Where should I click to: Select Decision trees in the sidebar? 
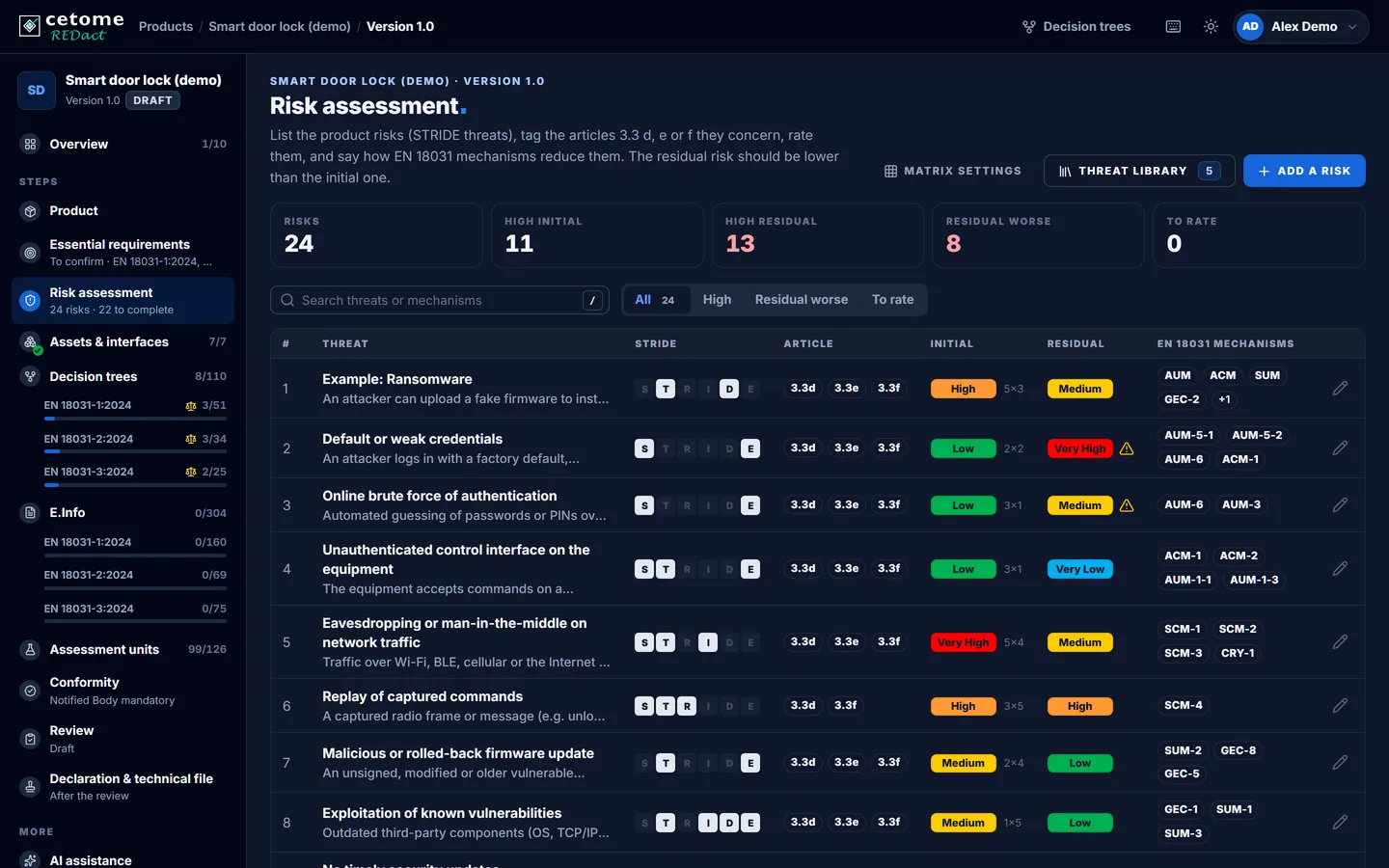123,376
